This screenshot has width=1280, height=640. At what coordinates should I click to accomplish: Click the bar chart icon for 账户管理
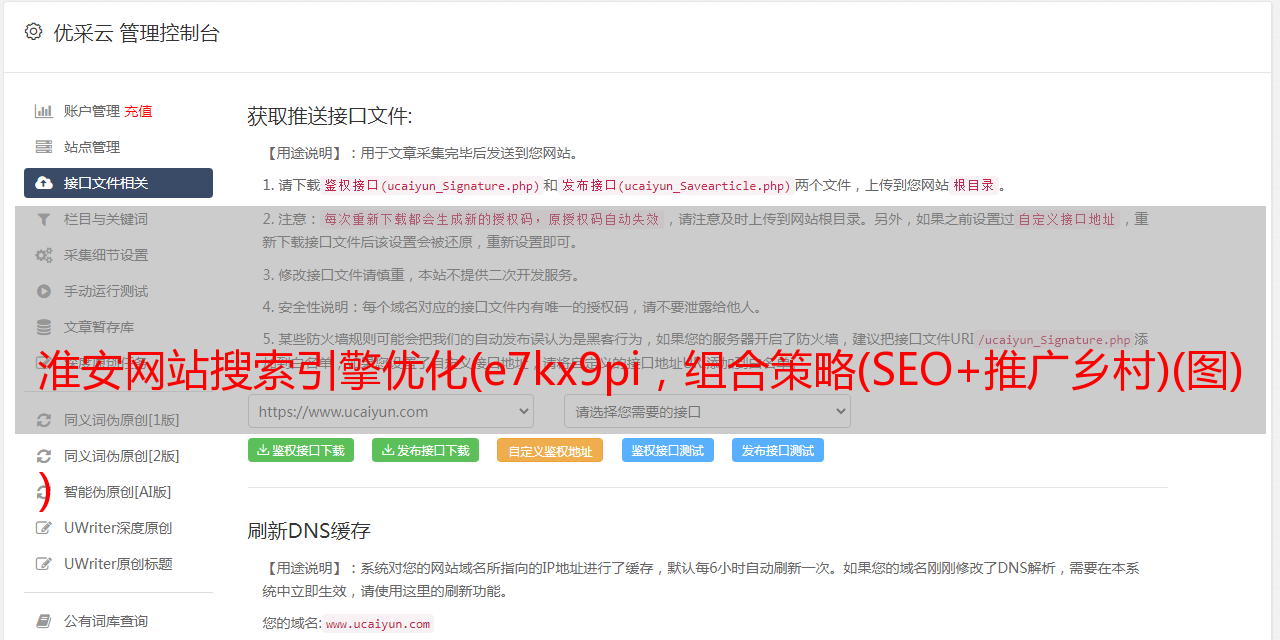(x=44, y=111)
